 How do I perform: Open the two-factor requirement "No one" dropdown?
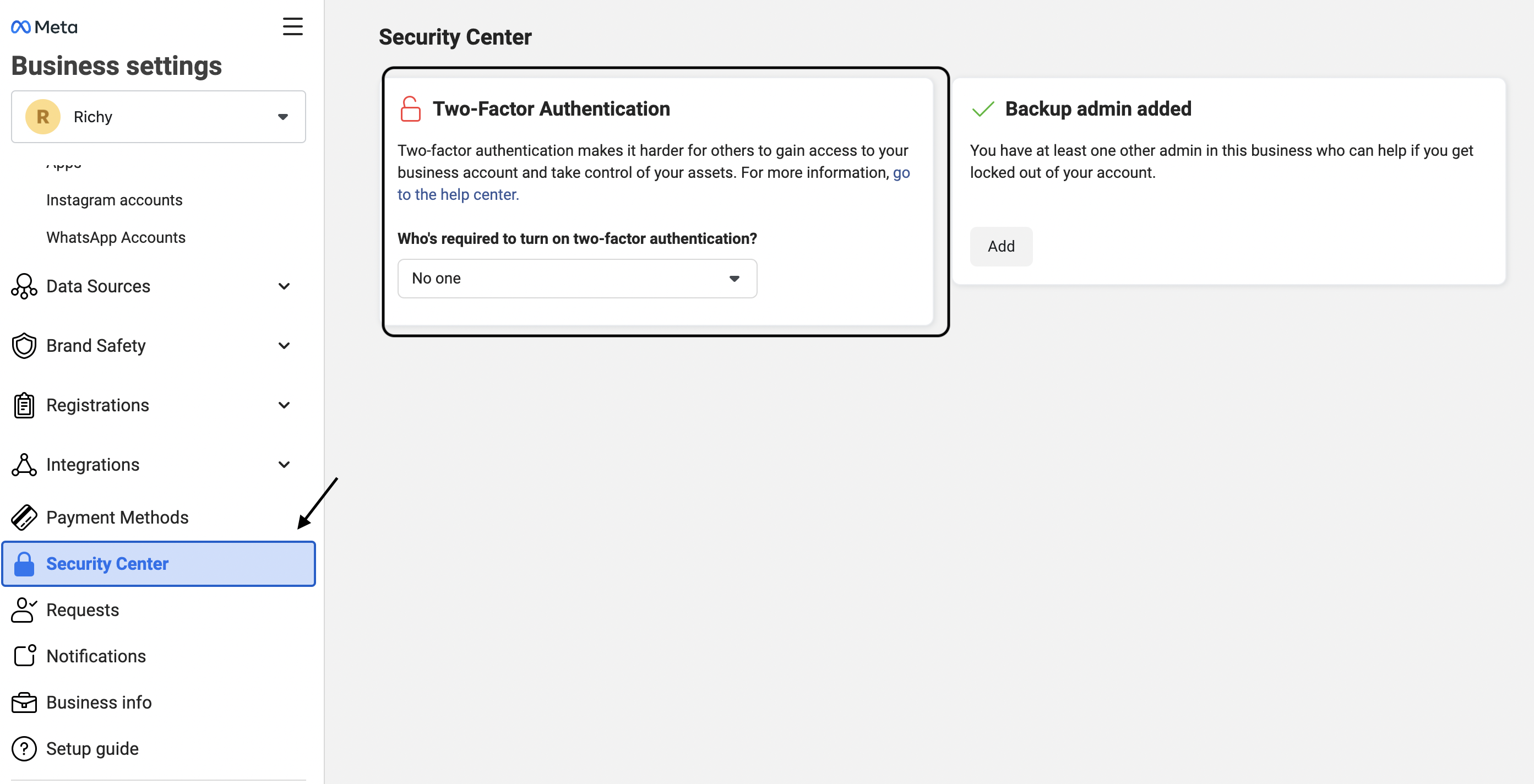click(x=576, y=279)
